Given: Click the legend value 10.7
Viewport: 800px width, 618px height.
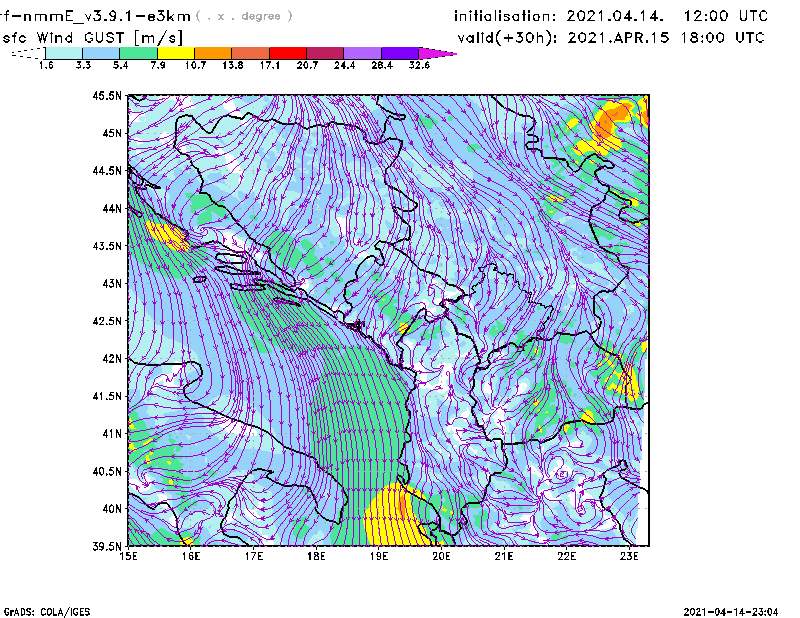Looking at the screenshot, I should pyautogui.click(x=195, y=65).
